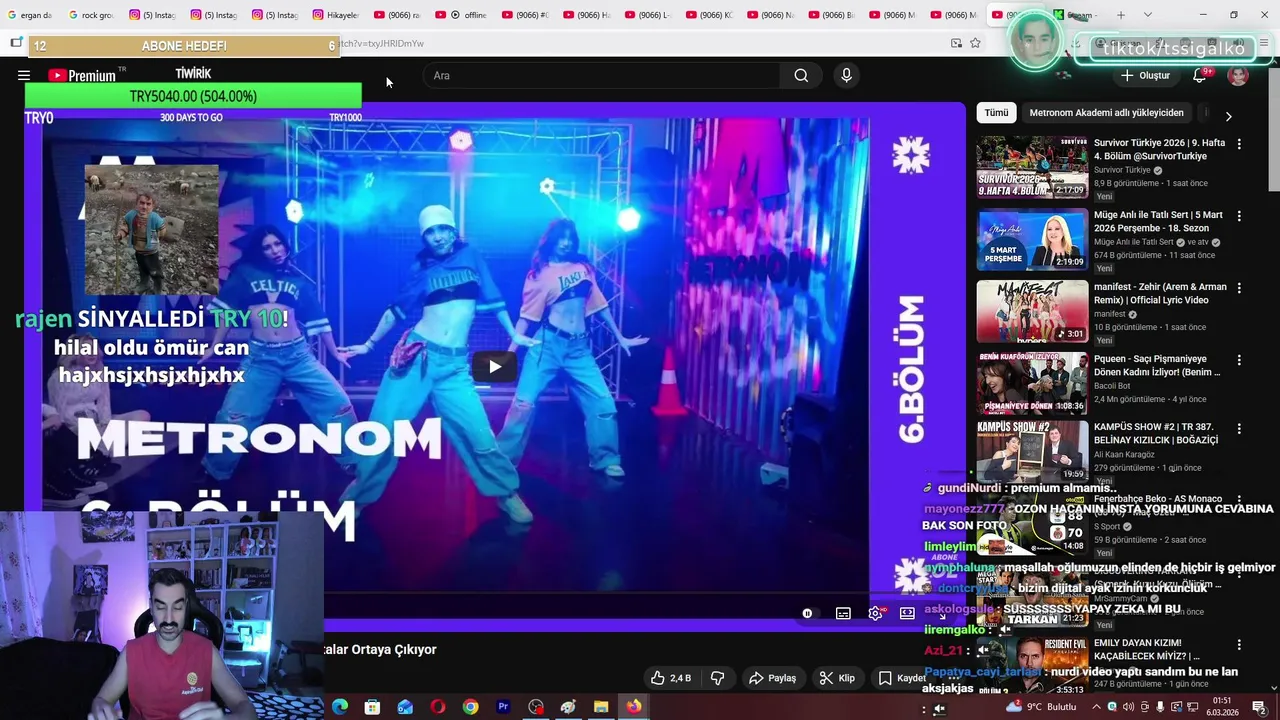This screenshot has width=1280, height=720.
Task: Switch to theater mode in player
Action: tap(907, 613)
